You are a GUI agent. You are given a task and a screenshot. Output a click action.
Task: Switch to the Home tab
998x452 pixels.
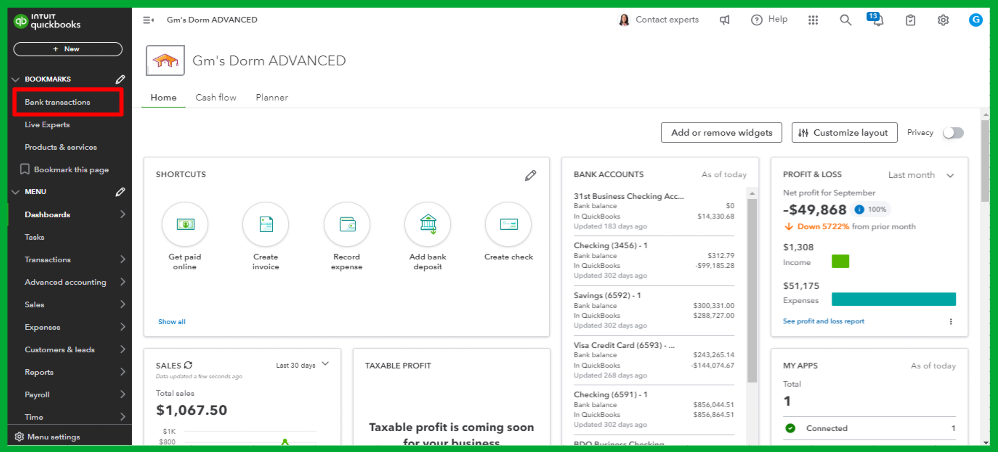[164, 97]
